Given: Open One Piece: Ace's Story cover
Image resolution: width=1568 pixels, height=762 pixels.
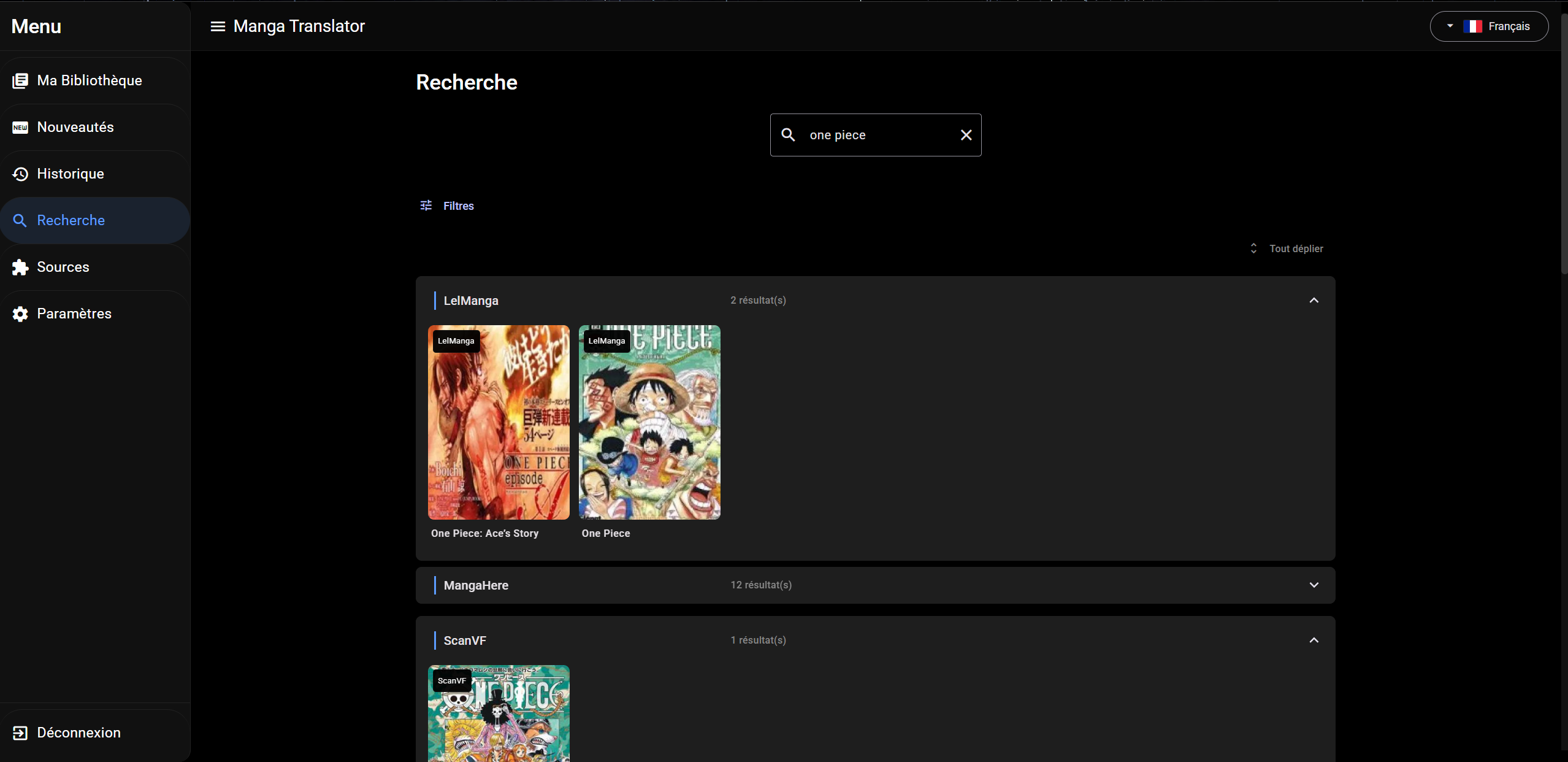Looking at the screenshot, I should 499,422.
